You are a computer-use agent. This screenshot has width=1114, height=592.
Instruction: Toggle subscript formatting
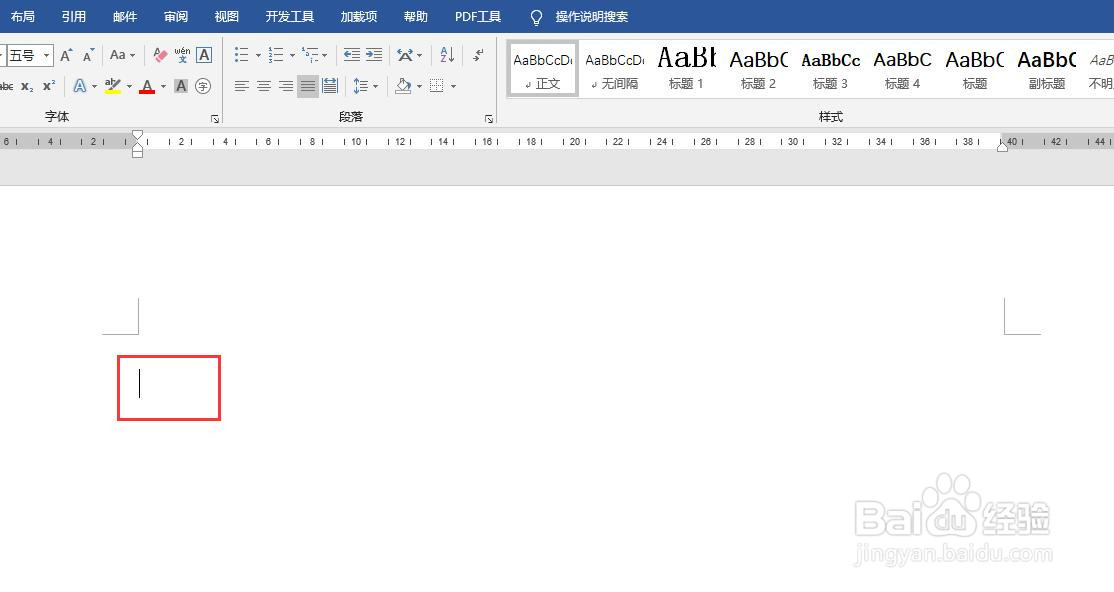coord(27,86)
